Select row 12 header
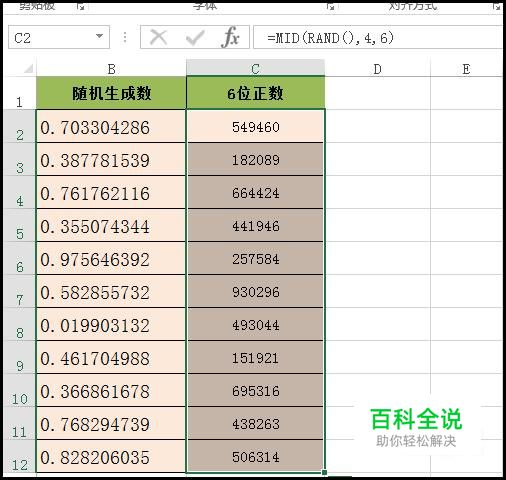This screenshot has height=480, width=506. pyautogui.click(x=19, y=456)
